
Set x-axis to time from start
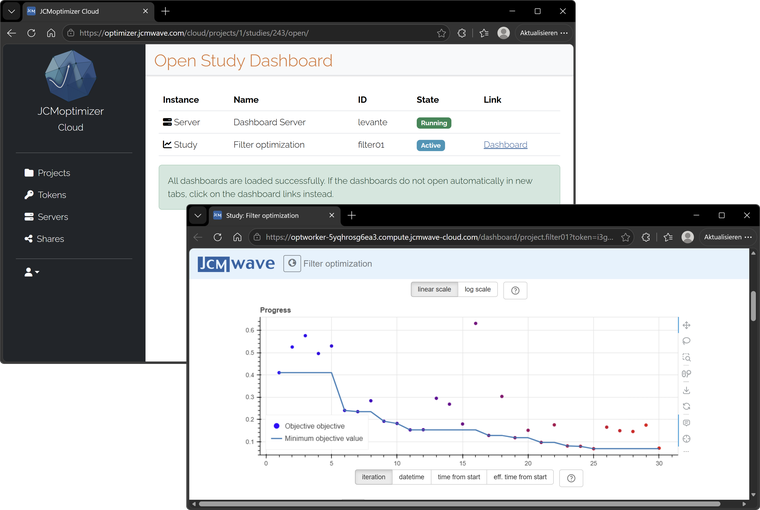(459, 477)
